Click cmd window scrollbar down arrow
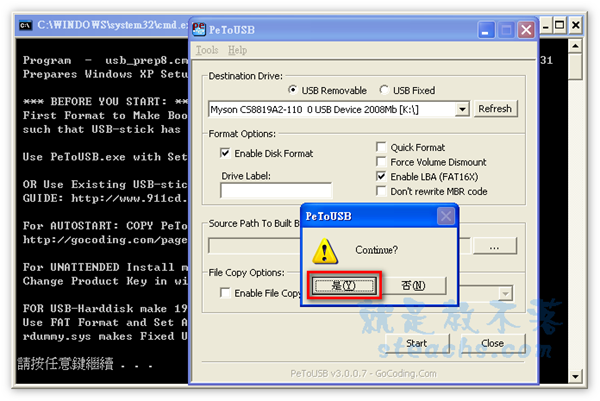Screen dimensions: 600x401 (x=575, y=376)
